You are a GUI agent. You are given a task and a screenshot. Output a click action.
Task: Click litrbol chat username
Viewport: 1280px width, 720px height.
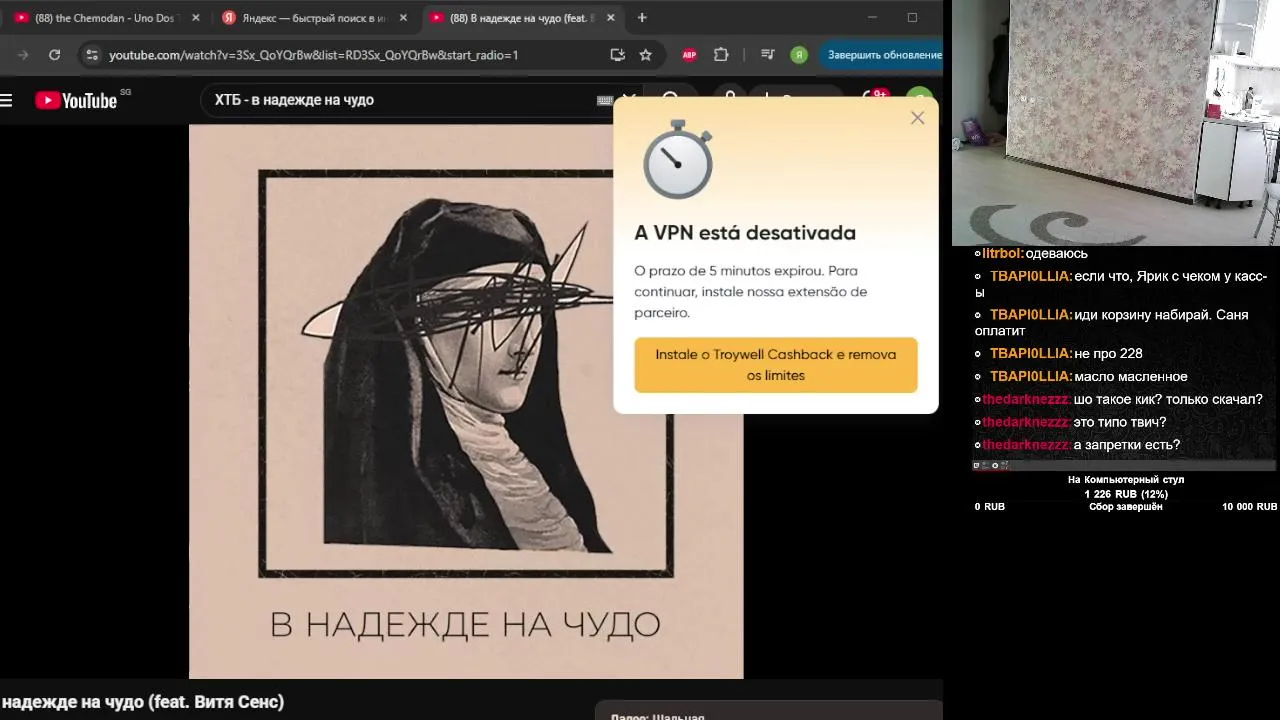1002,254
